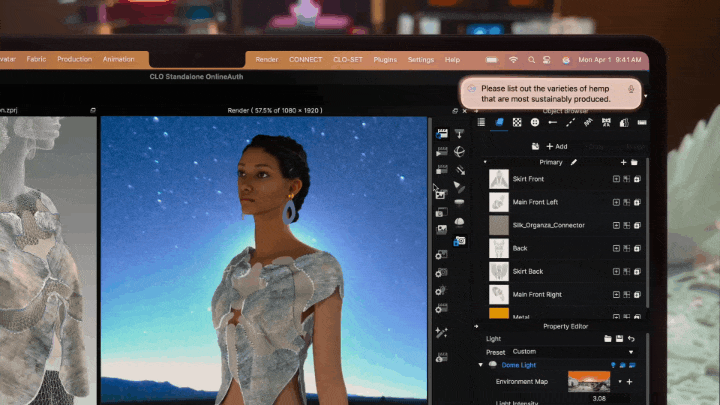Screen dimensions: 720x405
Task: Collapse the Dome Light section triangle
Action: pyautogui.click(x=481, y=365)
